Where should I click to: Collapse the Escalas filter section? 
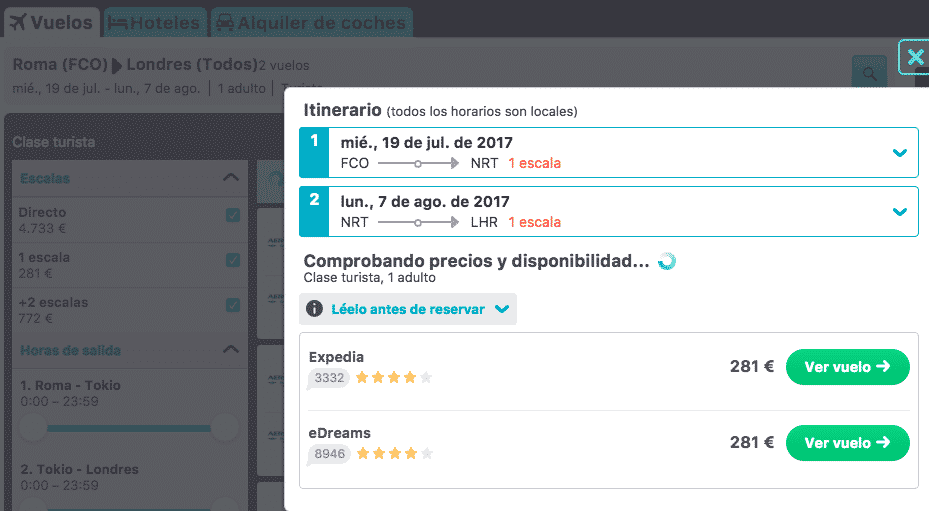tap(230, 177)
